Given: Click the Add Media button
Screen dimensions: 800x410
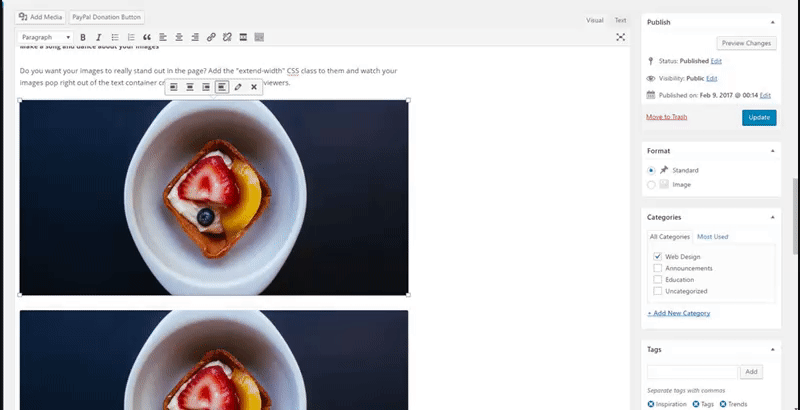Looking at the screenshot, I should 40,17.
